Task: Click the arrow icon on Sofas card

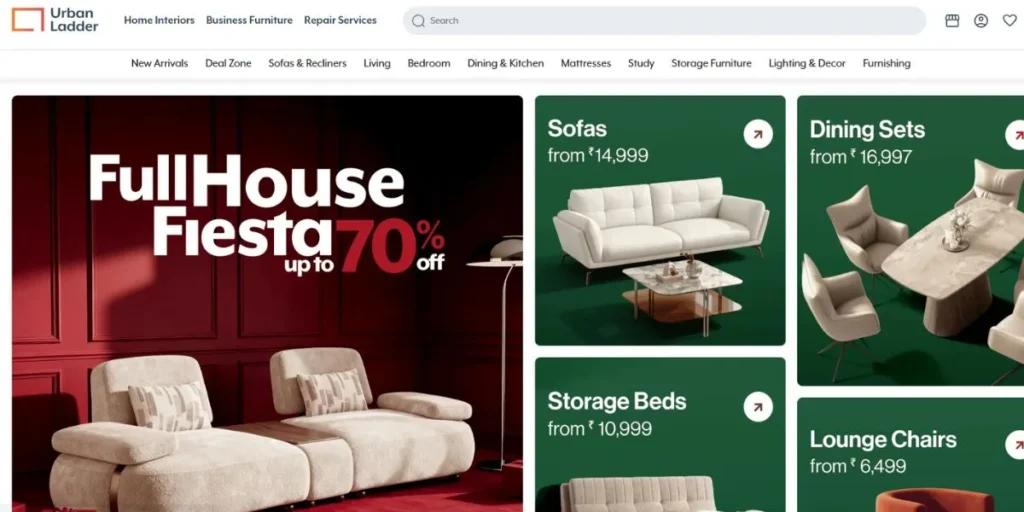Action: tap(758, 135)
